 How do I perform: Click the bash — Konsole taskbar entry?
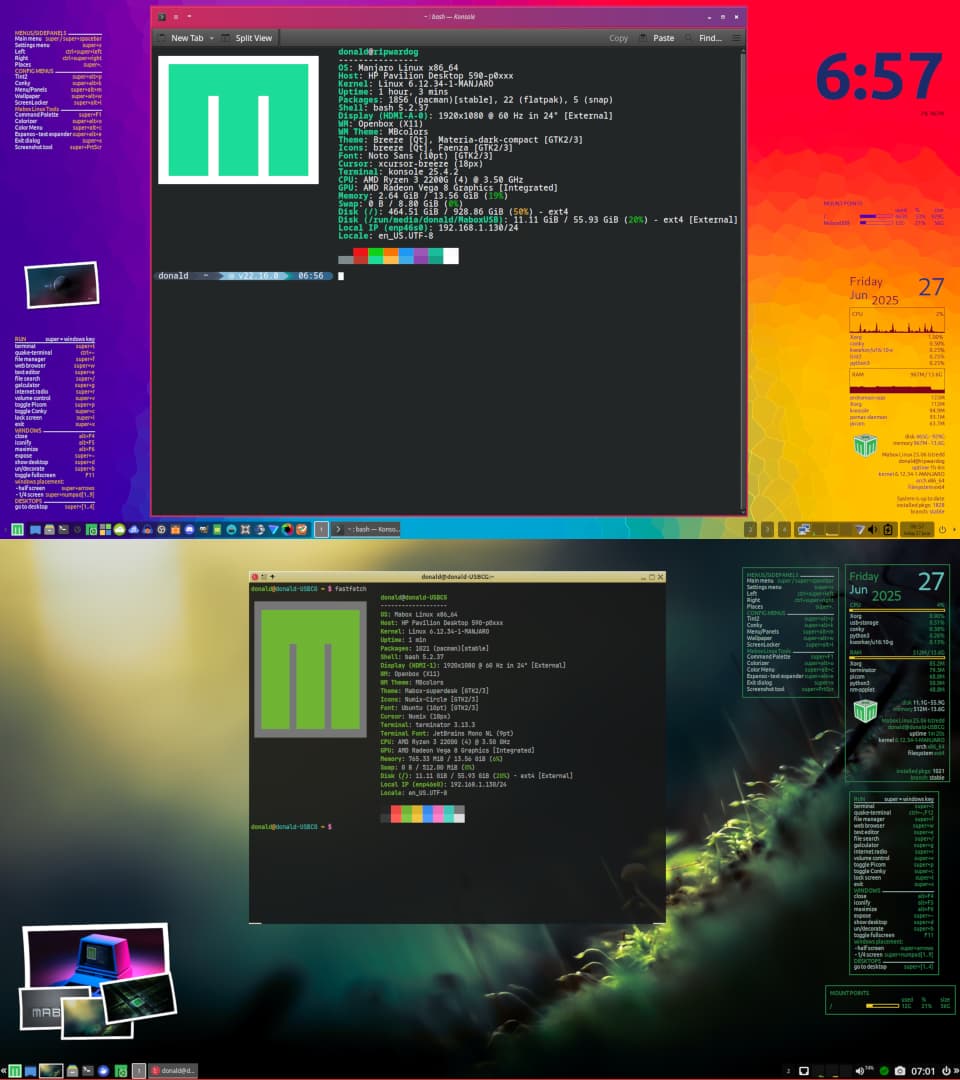coord(372,530)
